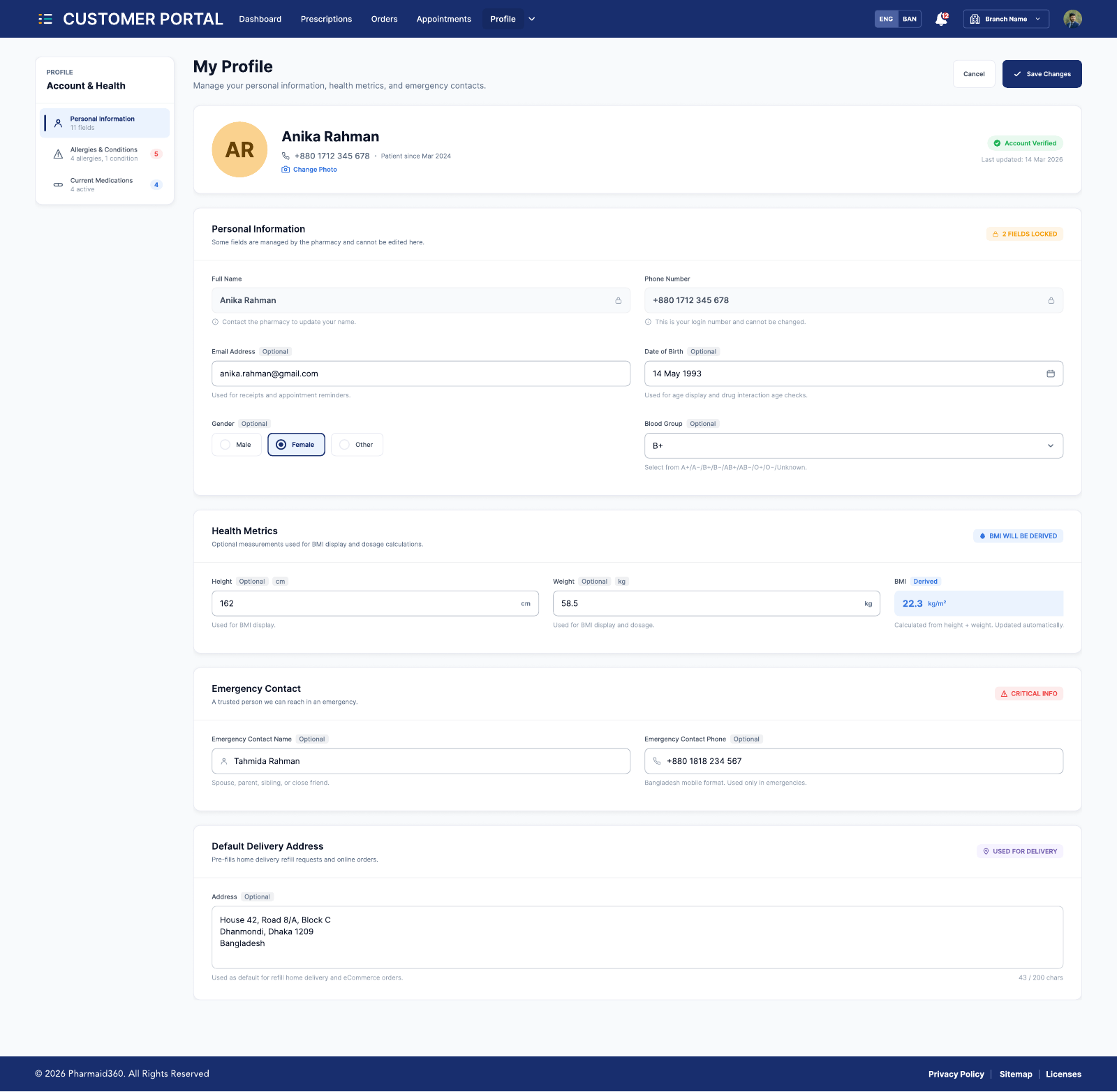Click the Height input field

(x=375, y=604)
